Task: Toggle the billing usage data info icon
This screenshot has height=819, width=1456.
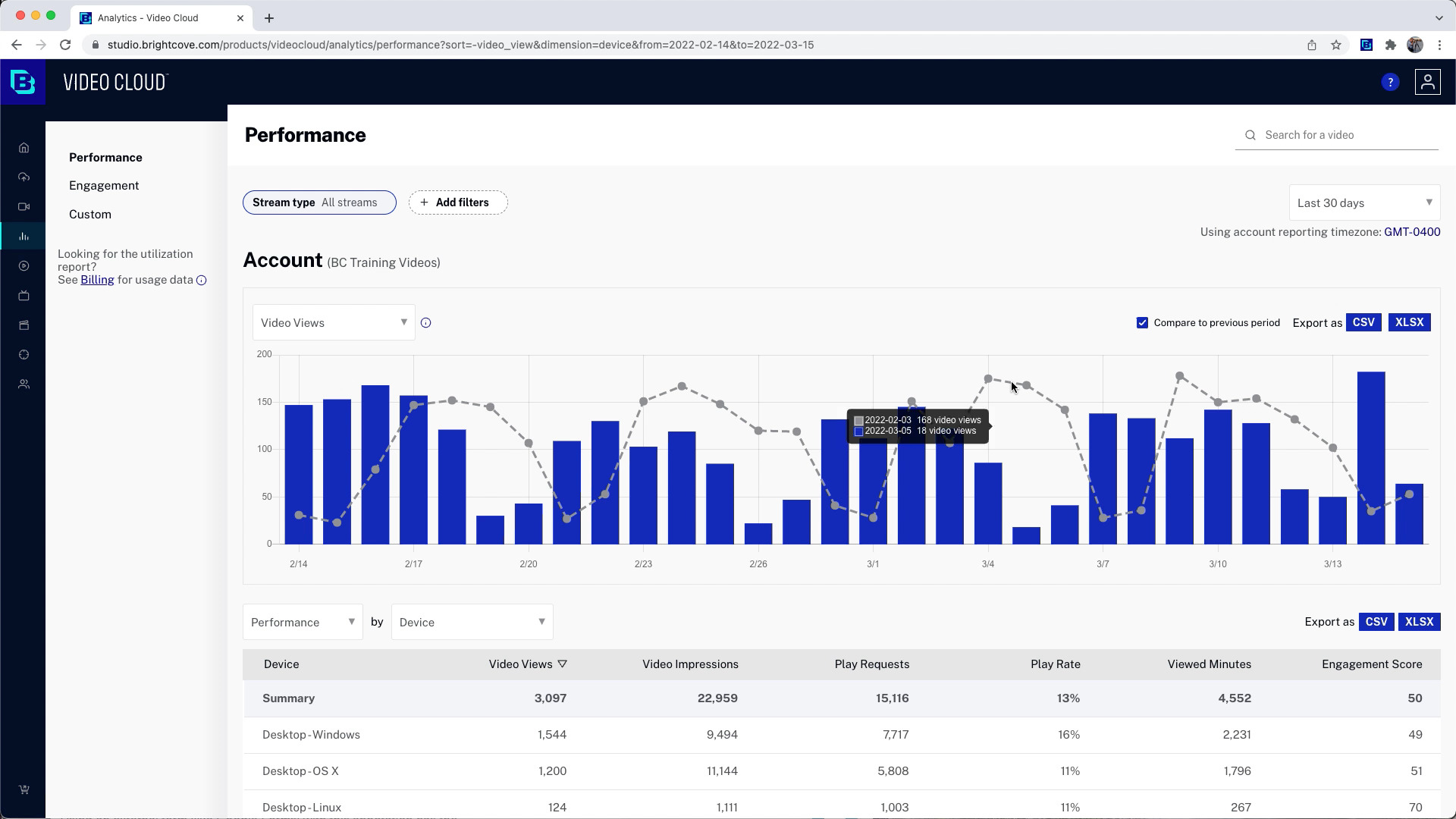Action: click(x=201, y=280)
